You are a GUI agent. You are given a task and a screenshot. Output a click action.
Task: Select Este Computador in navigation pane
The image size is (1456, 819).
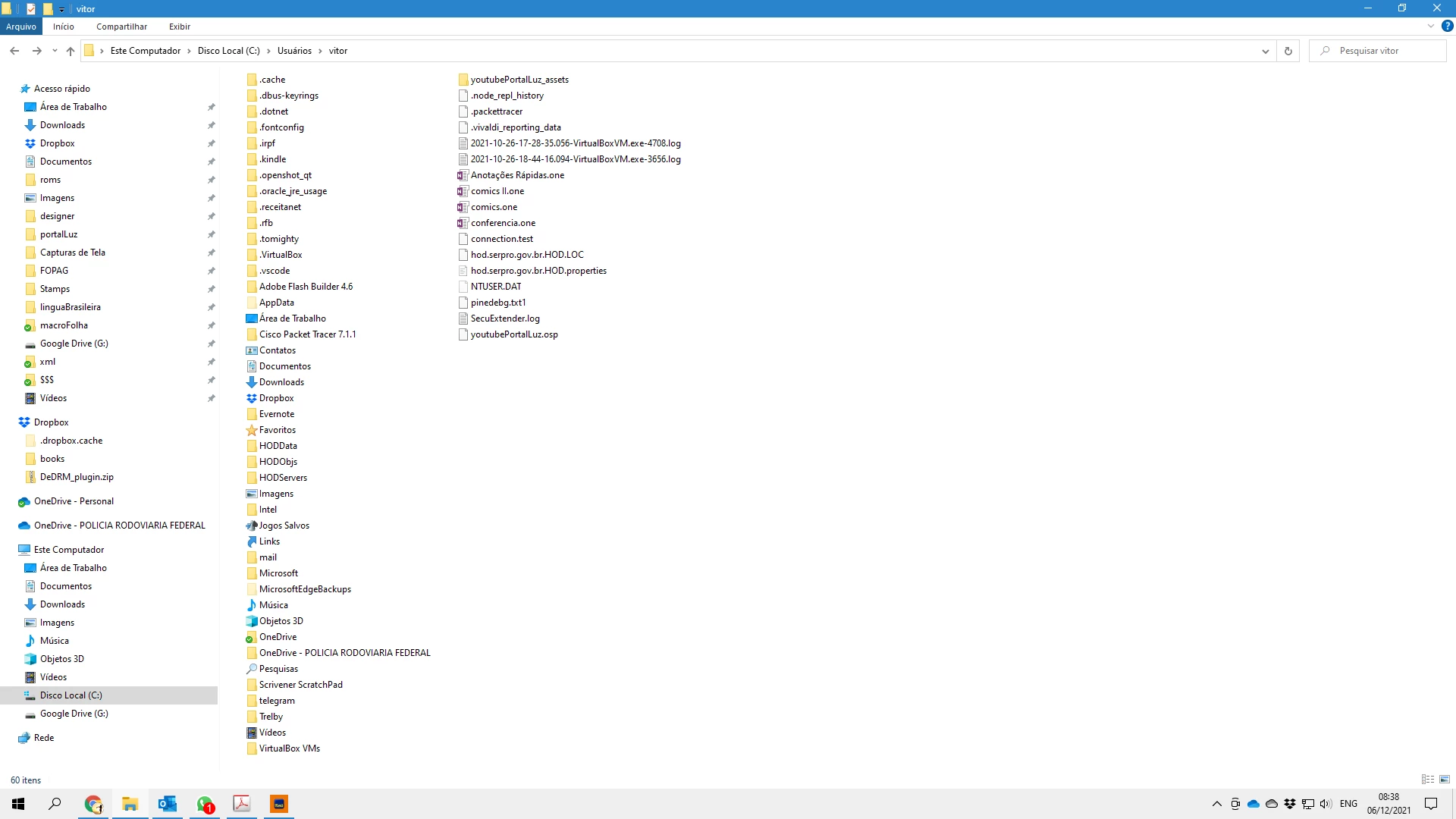pyautogui.click(x=69, y=550)
